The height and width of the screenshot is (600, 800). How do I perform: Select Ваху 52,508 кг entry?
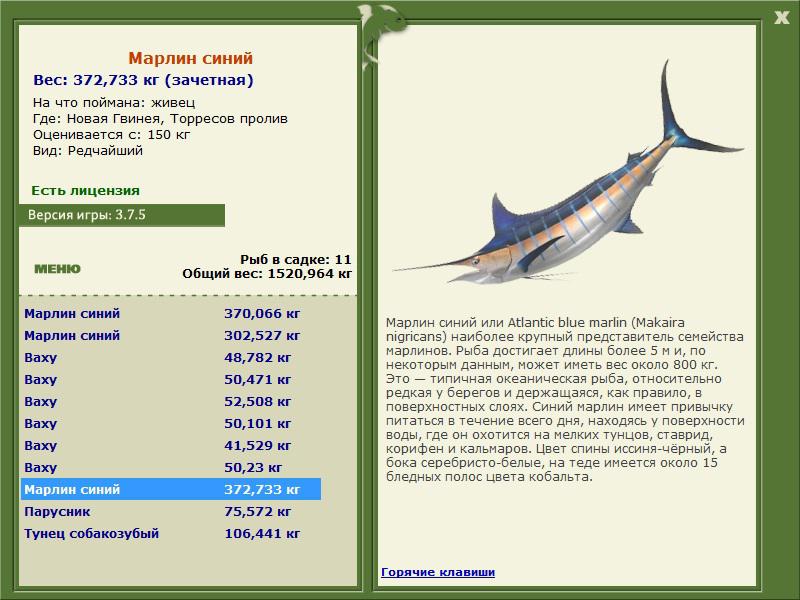(171, 401)
